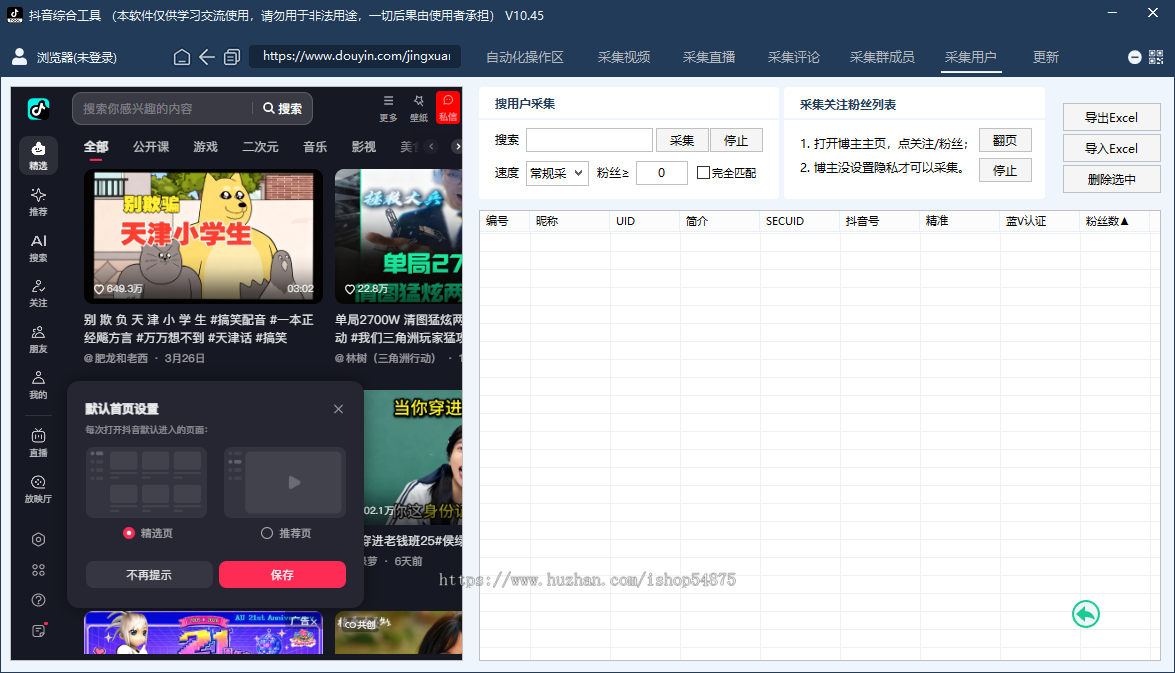The height and width of the screenshot is (673, 1175).
Task: Click 导出Excel button
Action: coord(1111,118)
